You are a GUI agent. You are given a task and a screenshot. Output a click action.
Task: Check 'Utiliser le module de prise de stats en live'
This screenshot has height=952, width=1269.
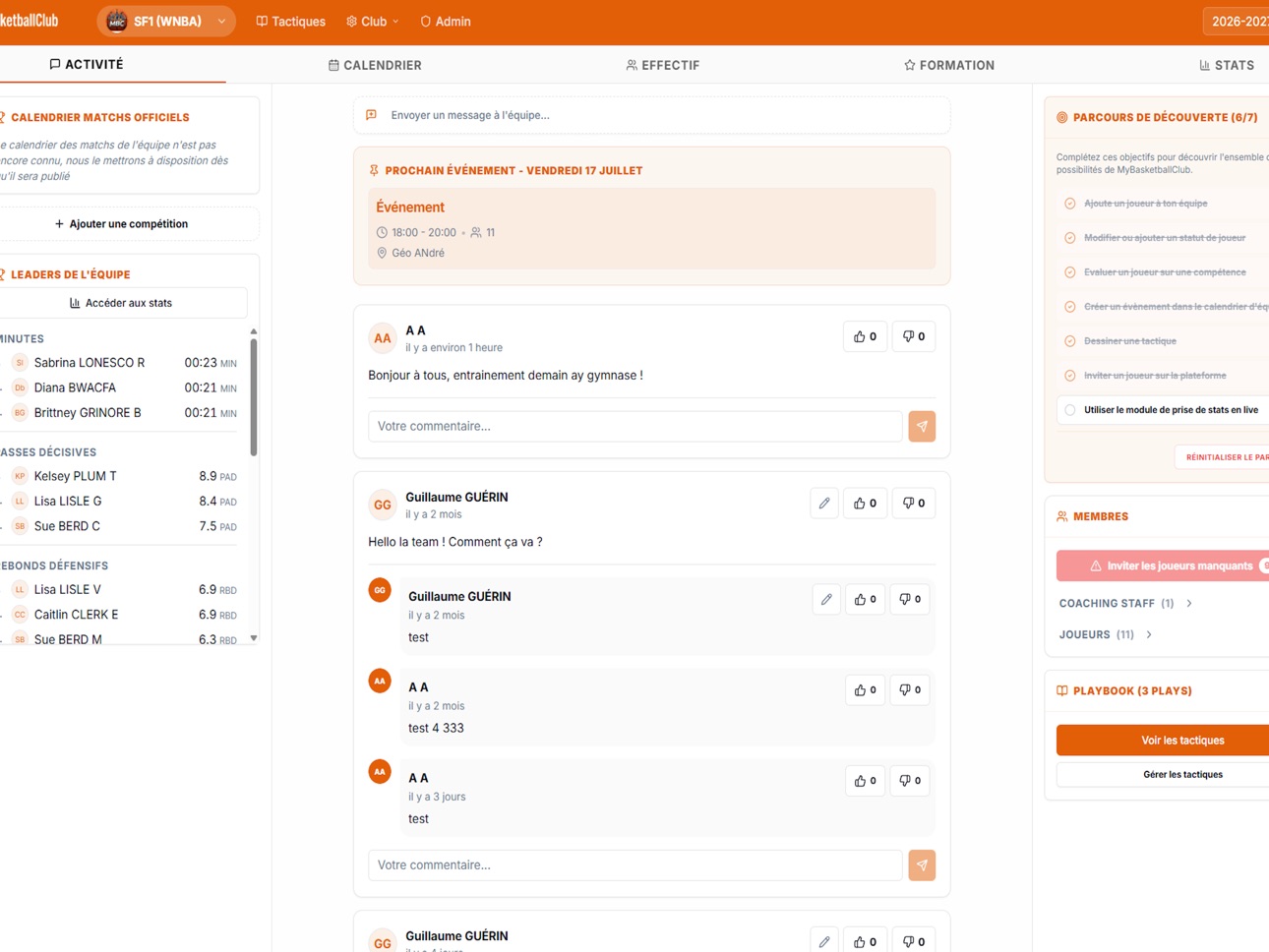click(x=1069, y=410)
